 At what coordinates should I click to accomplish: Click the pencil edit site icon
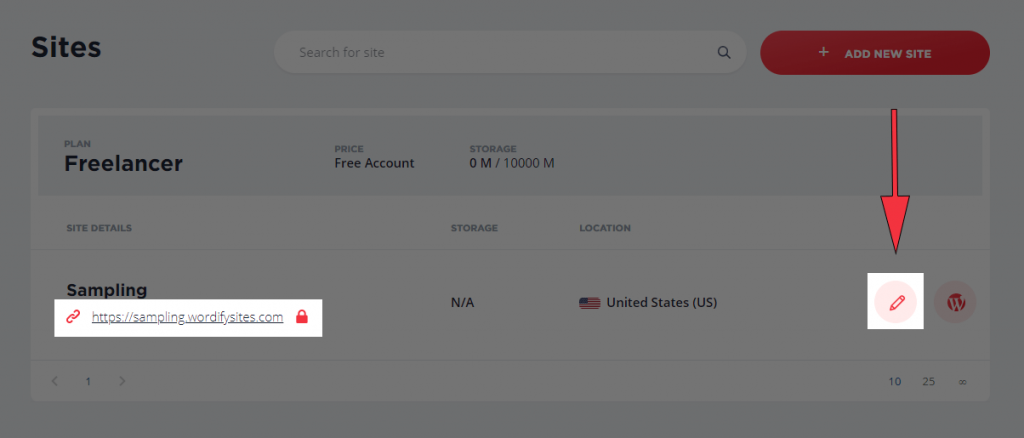tap(896, 302)
